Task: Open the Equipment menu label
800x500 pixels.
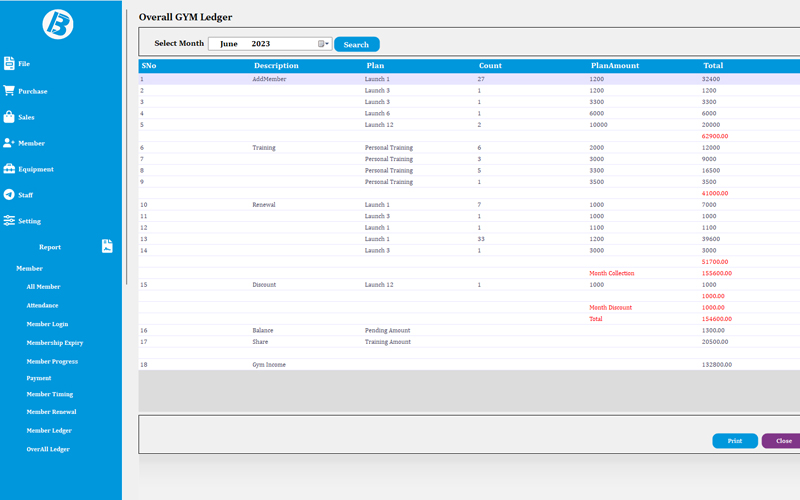Action: coord(36,169)
